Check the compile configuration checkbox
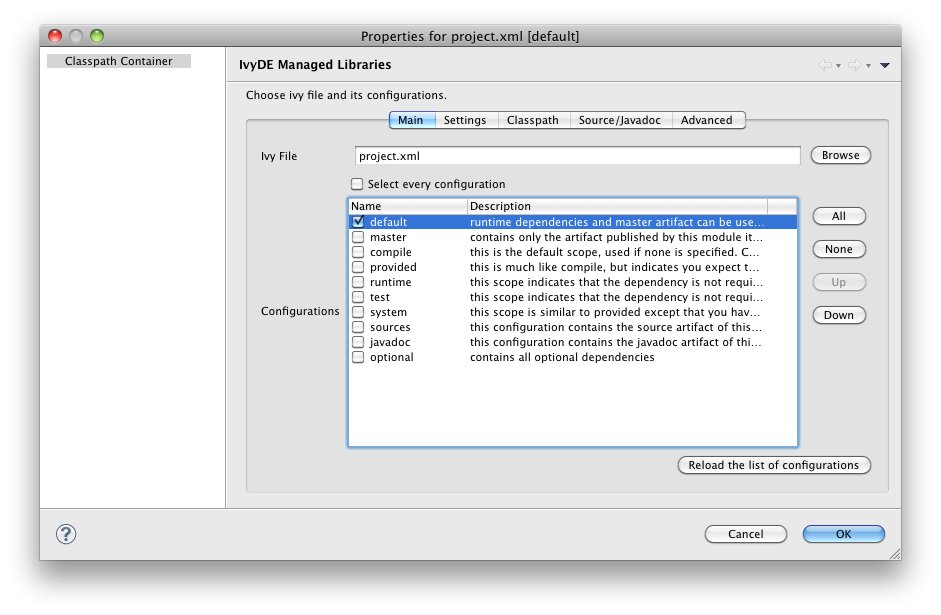 click(358, 252)
